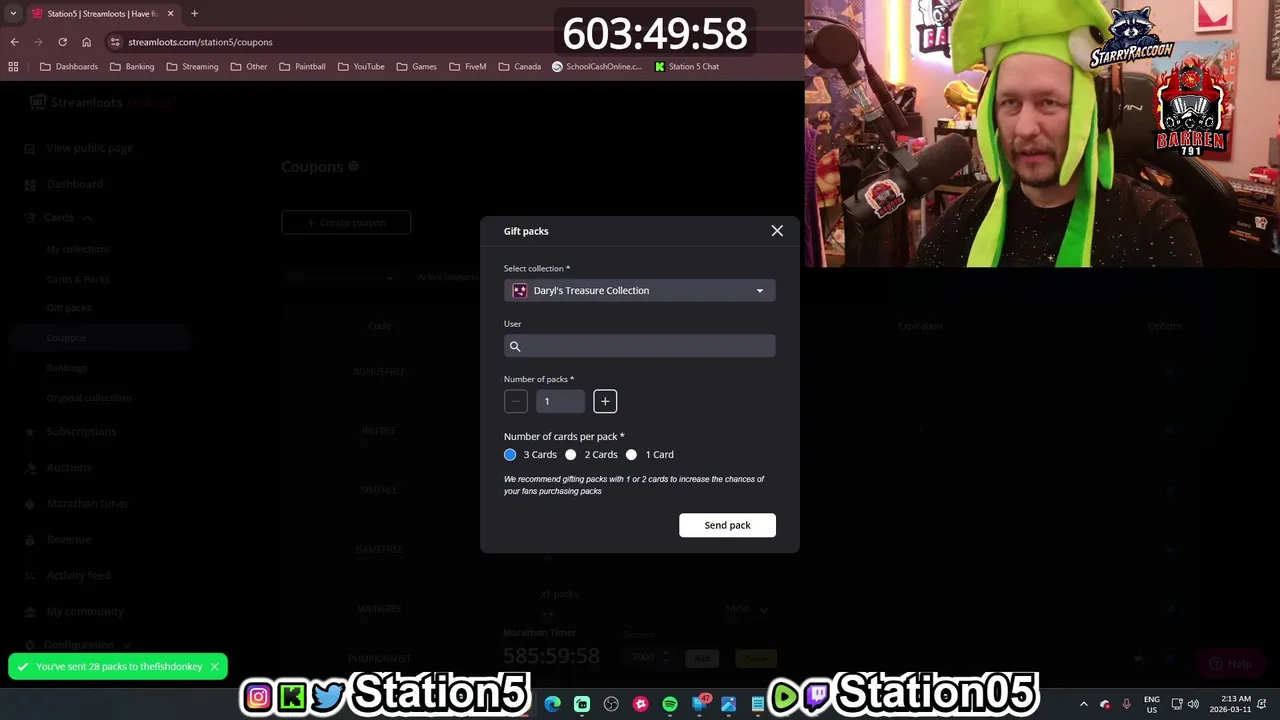
Task: Open the Dashboards bookmark folder
Action: tap(69, 67)
